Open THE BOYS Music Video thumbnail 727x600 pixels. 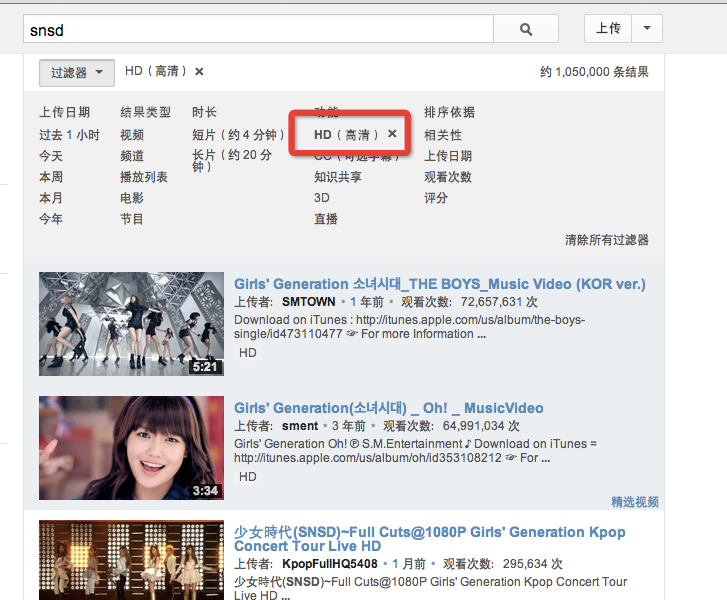(x=131, y=324)
